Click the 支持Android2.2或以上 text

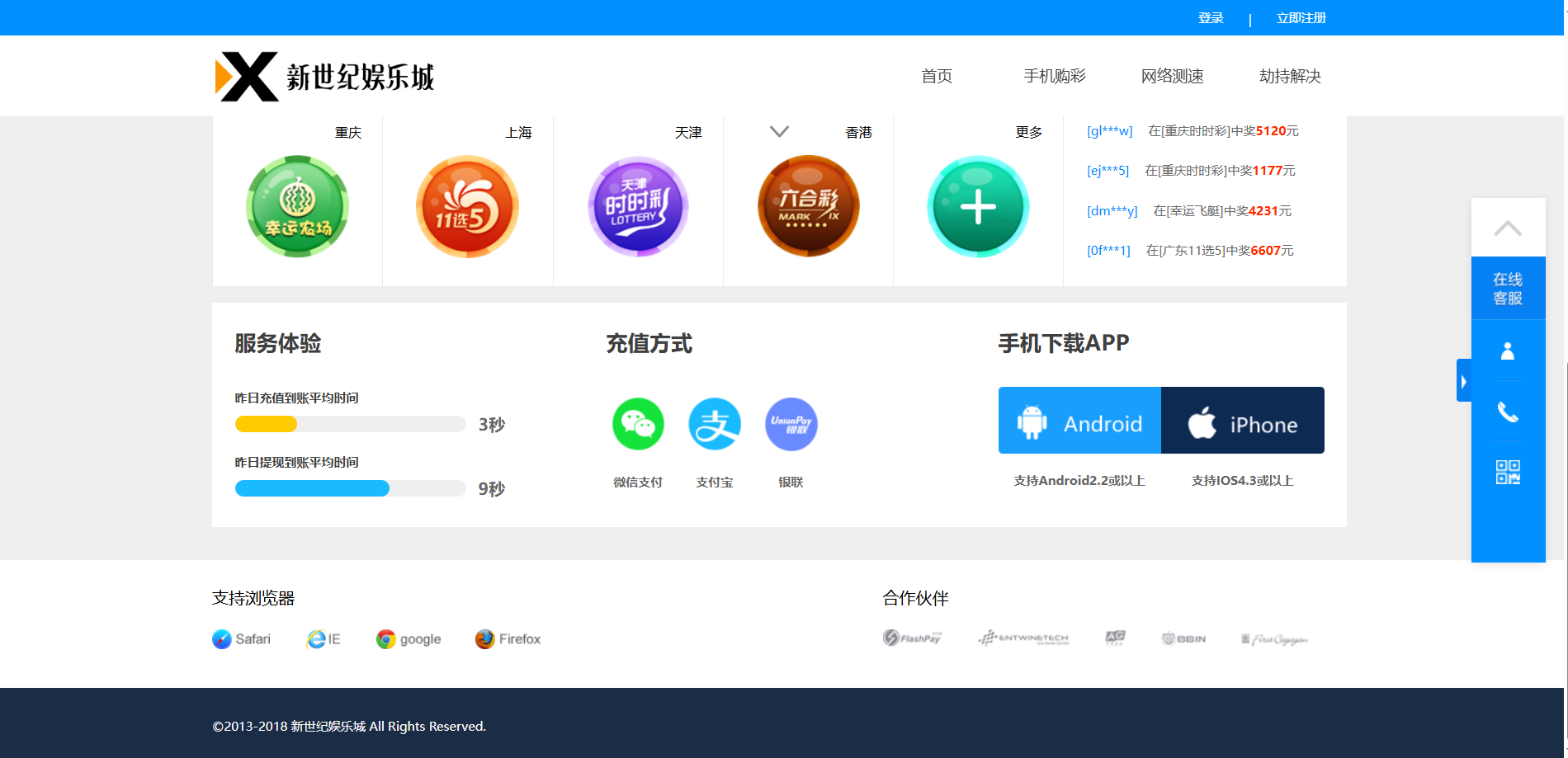[x=1079, y=481]
